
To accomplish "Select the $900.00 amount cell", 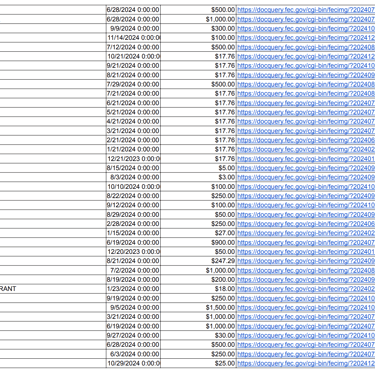I will (199, 242).
